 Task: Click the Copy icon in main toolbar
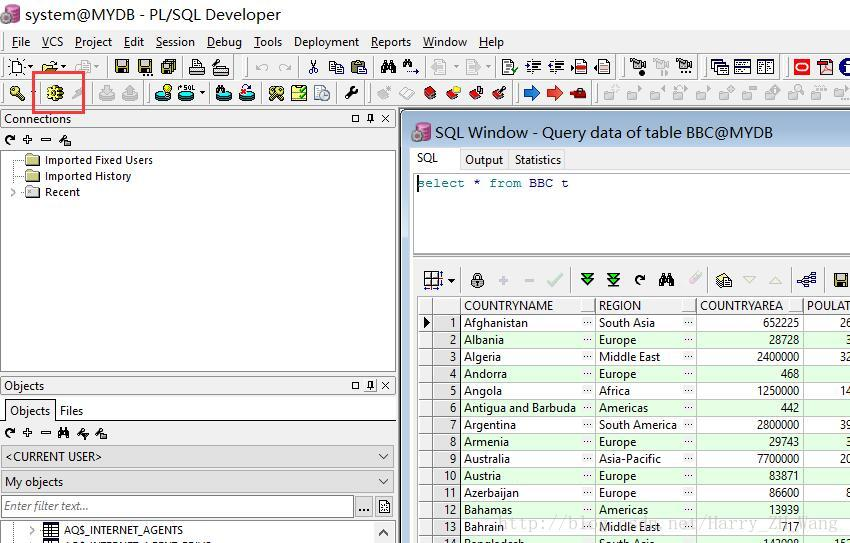(x=336, y=67)
